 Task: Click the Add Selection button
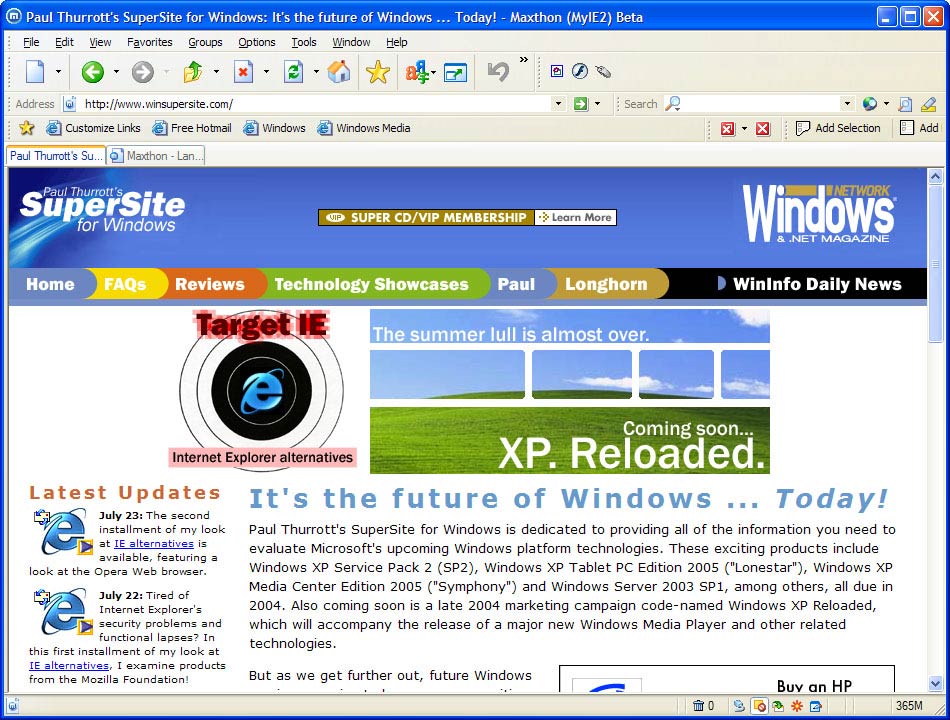coord(838,128)
